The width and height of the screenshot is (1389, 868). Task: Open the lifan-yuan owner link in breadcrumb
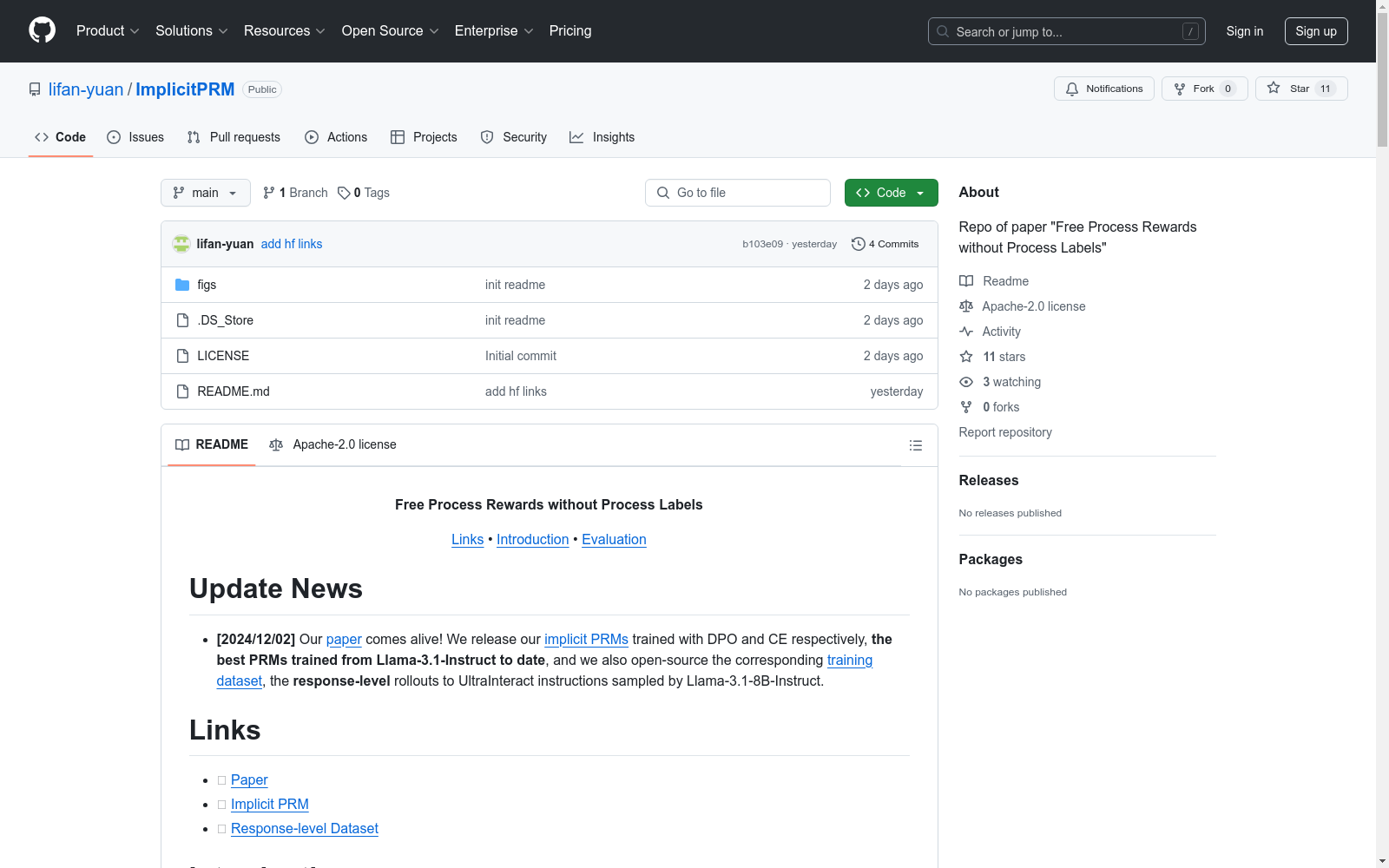tap(86, 89)
